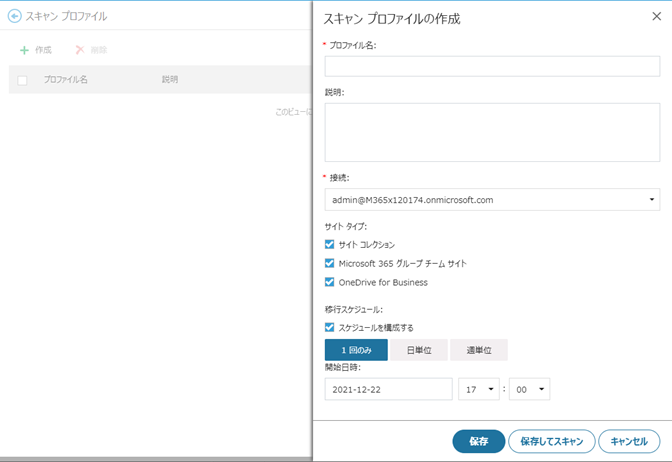Click the 削除 label in toolbar
The height and width of the screenshot is (462, 672).
(99, 50)
